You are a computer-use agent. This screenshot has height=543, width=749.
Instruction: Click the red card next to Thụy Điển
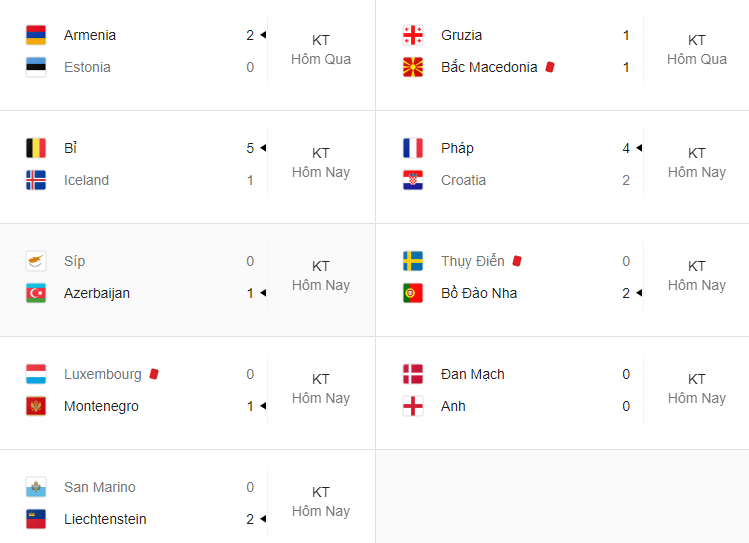point(517,261)
